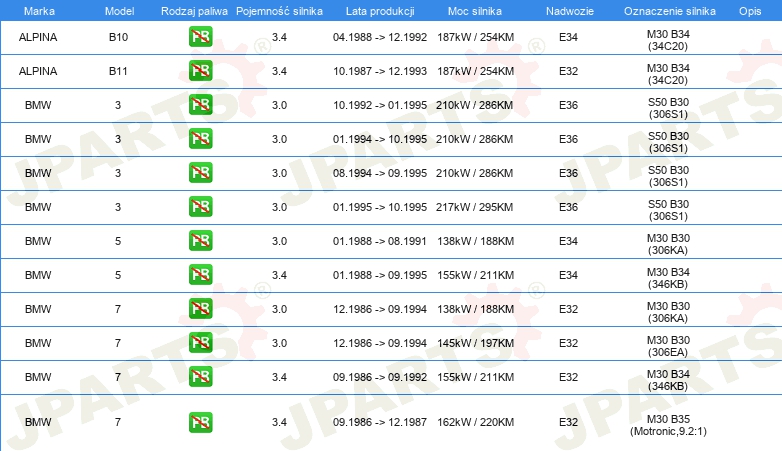Click fuel icon for BMW 3 dated 08.1994 -> 09.1995

click(200, 173)
